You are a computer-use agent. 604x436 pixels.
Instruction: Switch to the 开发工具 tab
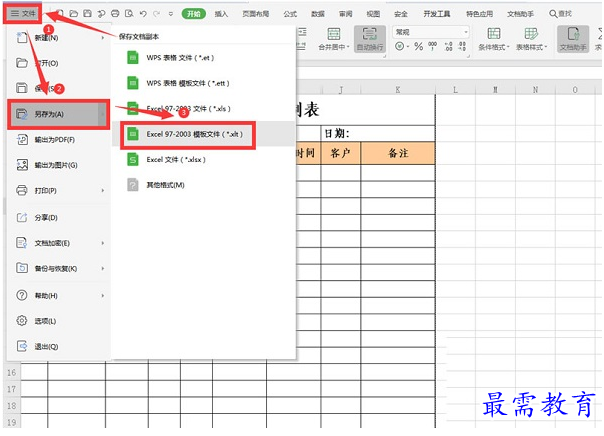point(437,14)
